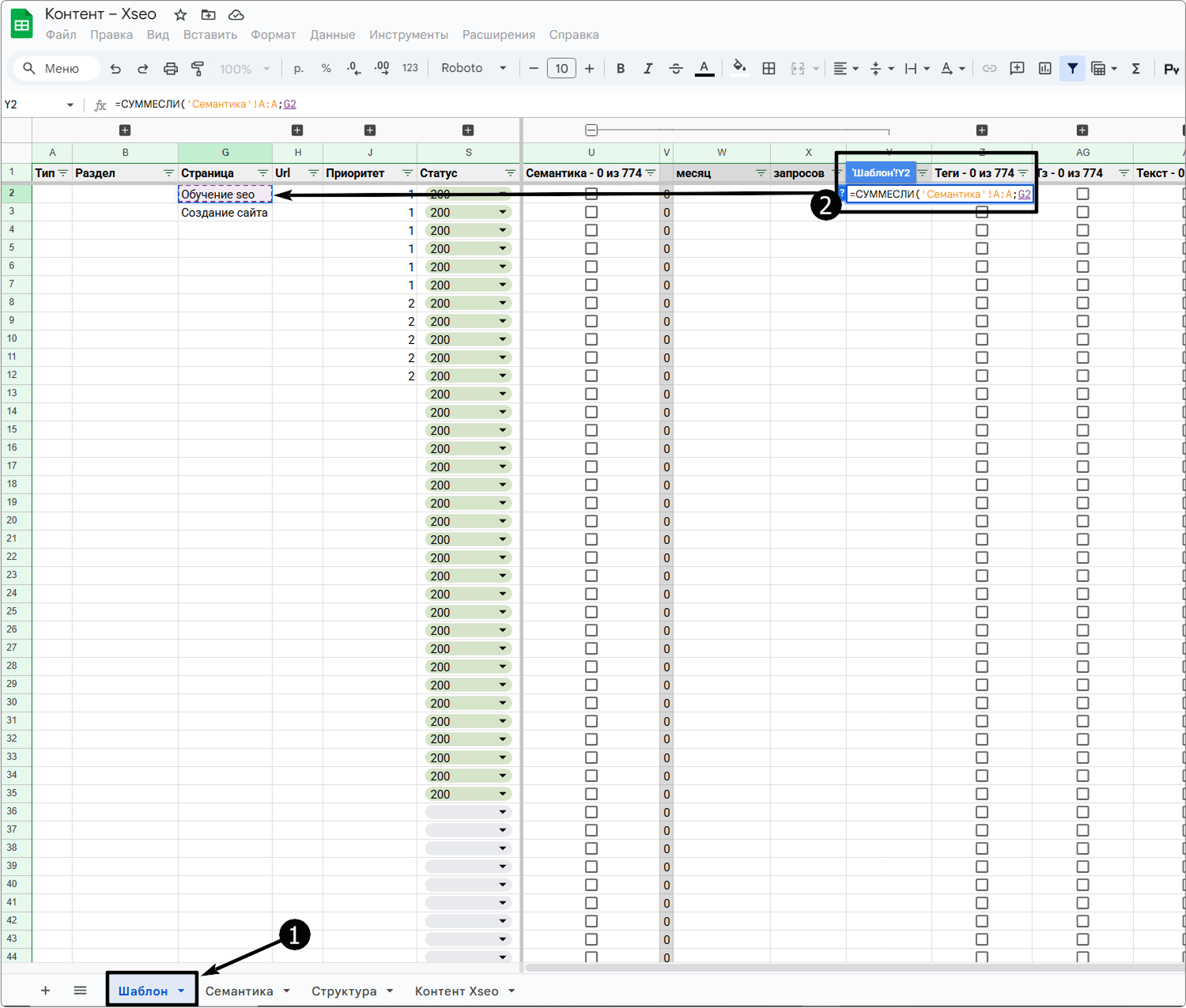Screen dimensions: 1186x1008
Task: Open the Sheets home logo
Action: (22, 24)
